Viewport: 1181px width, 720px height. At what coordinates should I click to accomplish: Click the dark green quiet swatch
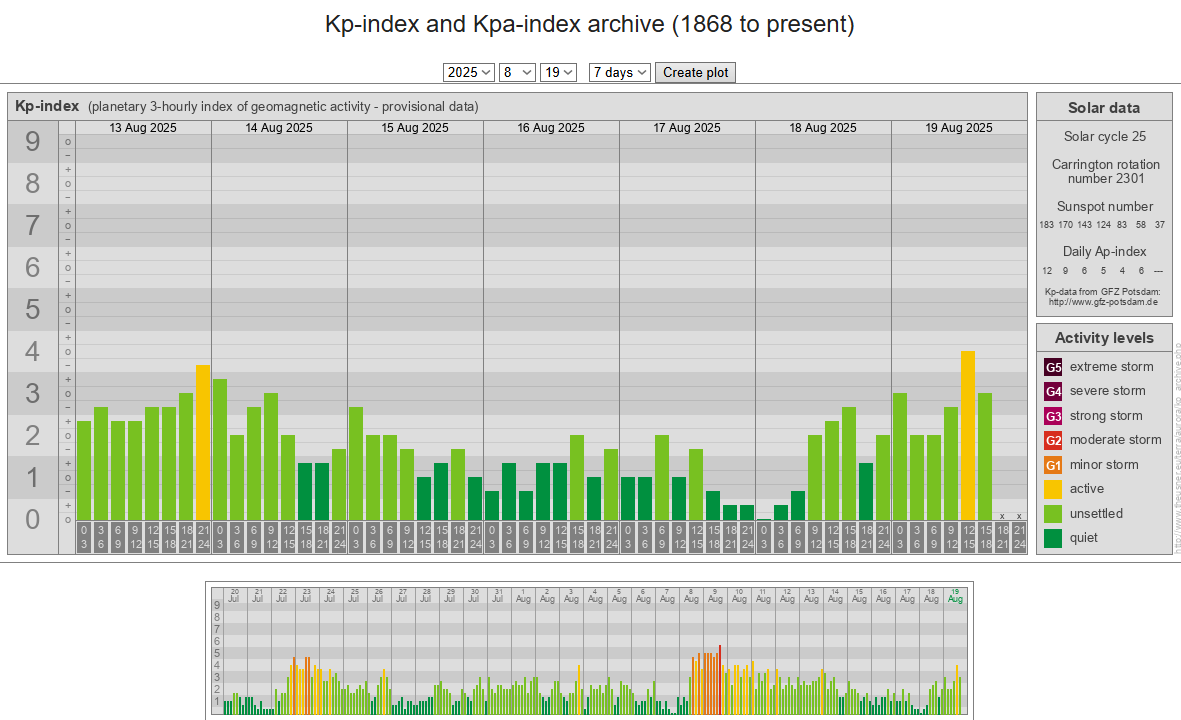[1053, 538]
